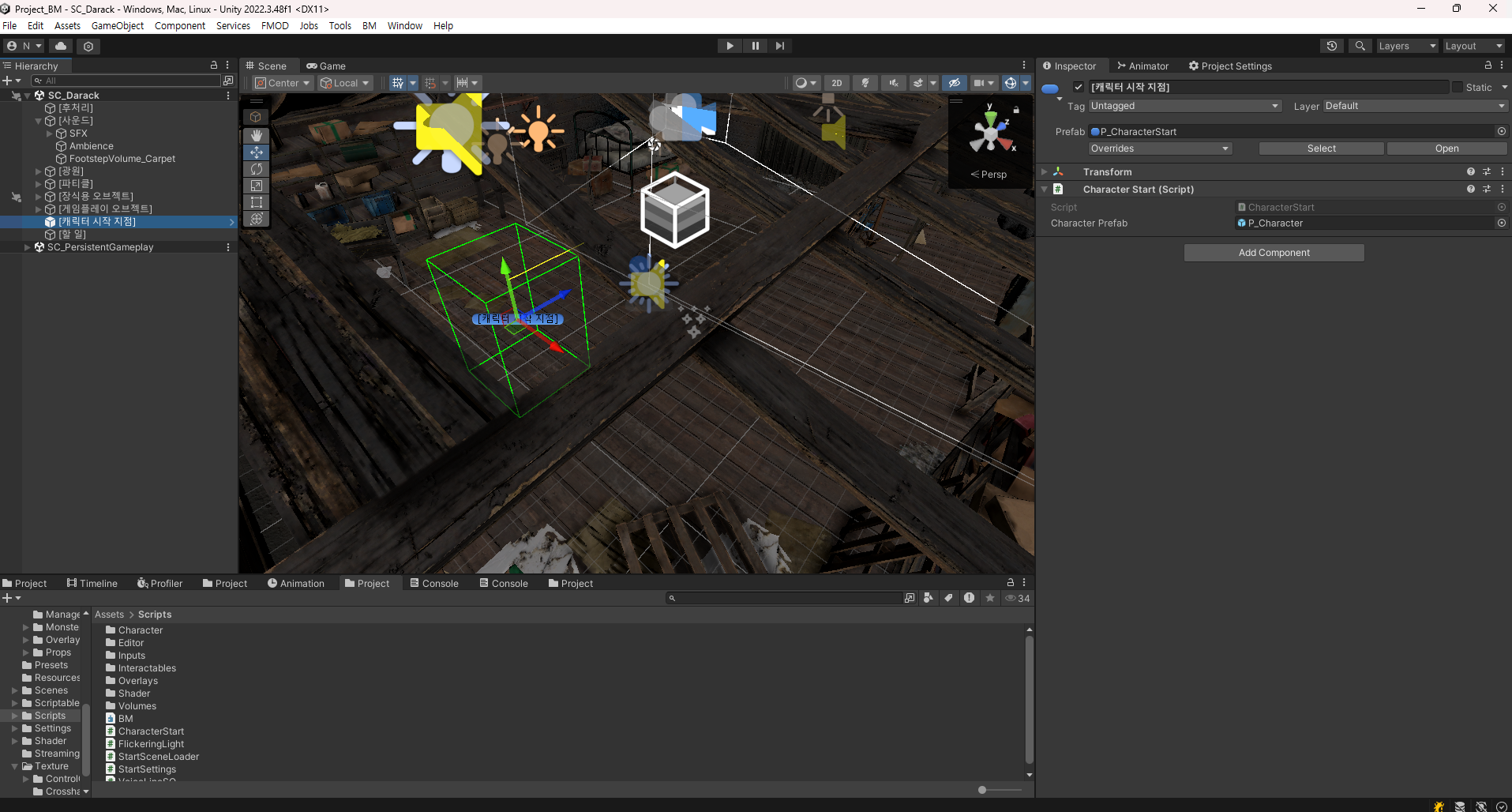Switch to the Game tab
The height and width of the screenshot is (812, 1512).
[326, 66]
